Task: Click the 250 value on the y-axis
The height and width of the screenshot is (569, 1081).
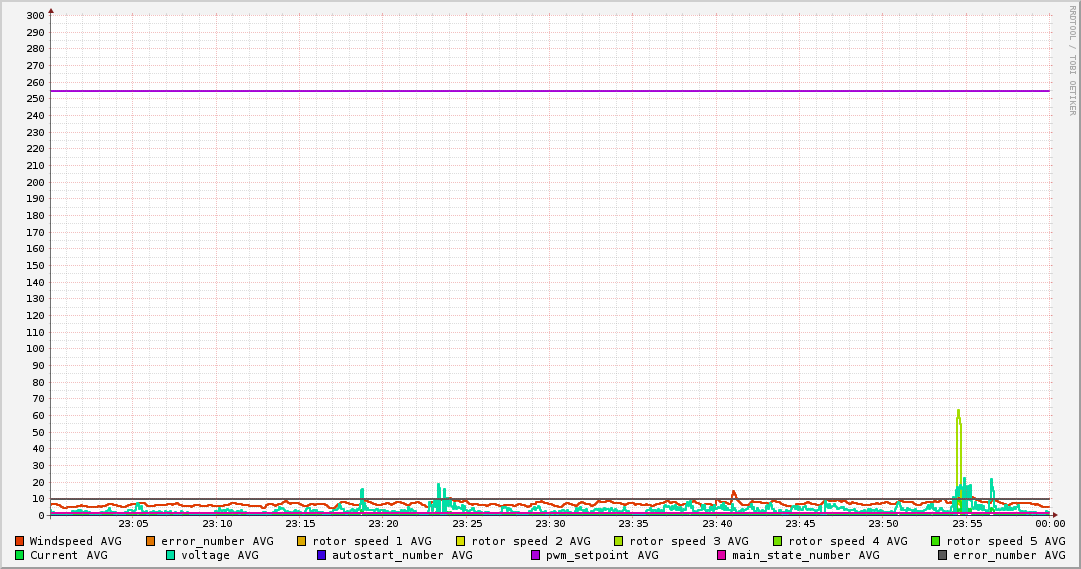Action: (35, 99)
